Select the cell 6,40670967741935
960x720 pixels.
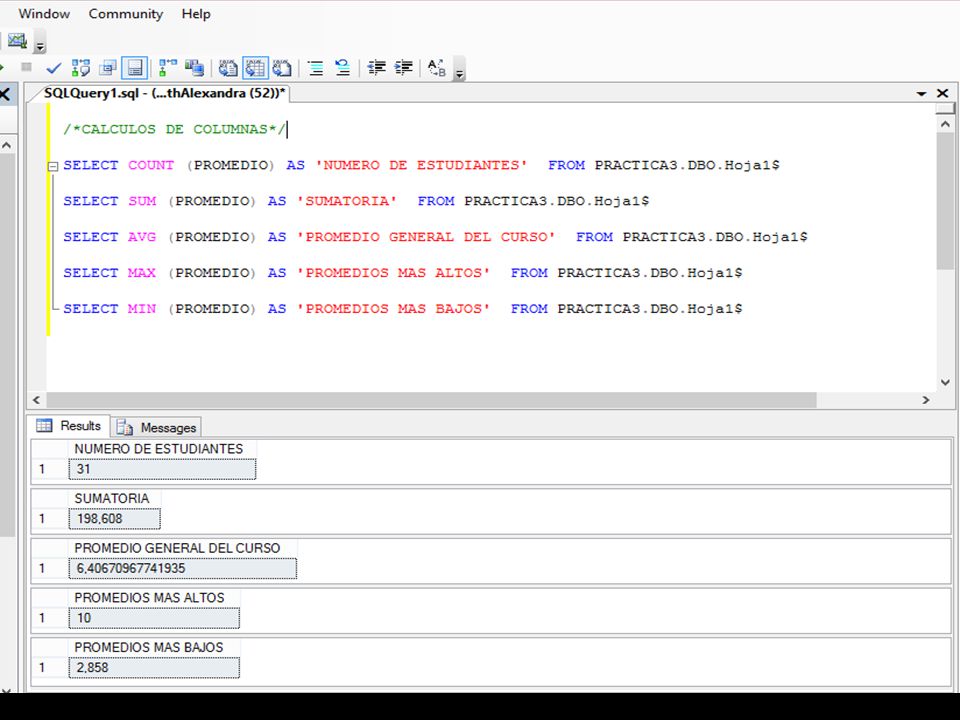click(x=182, y=568)
